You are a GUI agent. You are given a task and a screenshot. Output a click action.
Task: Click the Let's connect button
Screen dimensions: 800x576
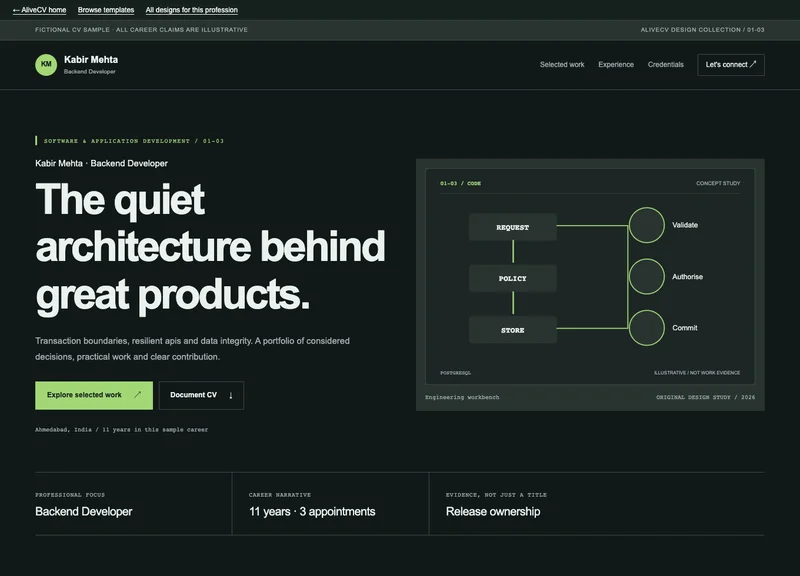coord(731,65)
